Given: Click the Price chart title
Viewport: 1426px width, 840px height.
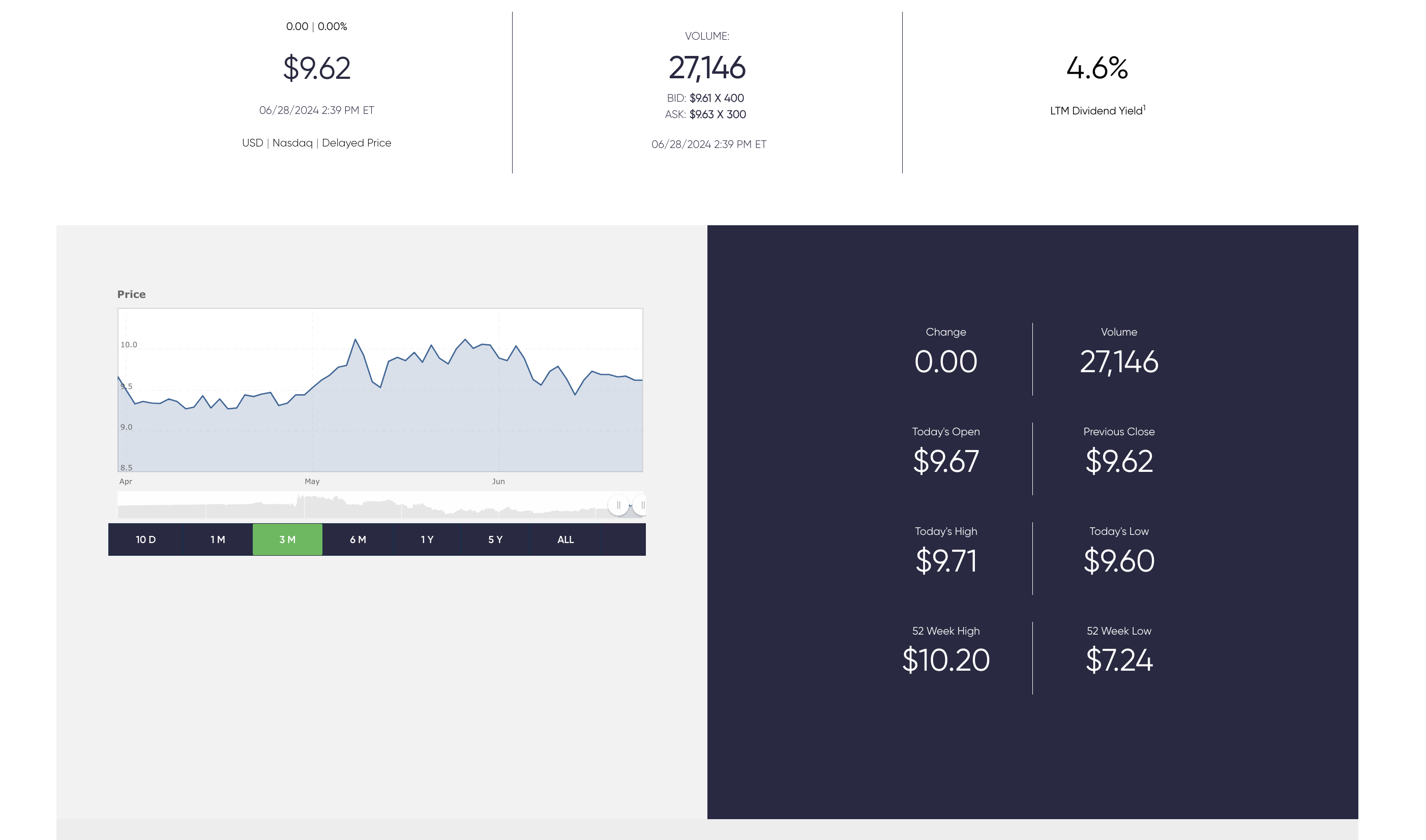Looking at the screenshot, I should click(131, 294).
